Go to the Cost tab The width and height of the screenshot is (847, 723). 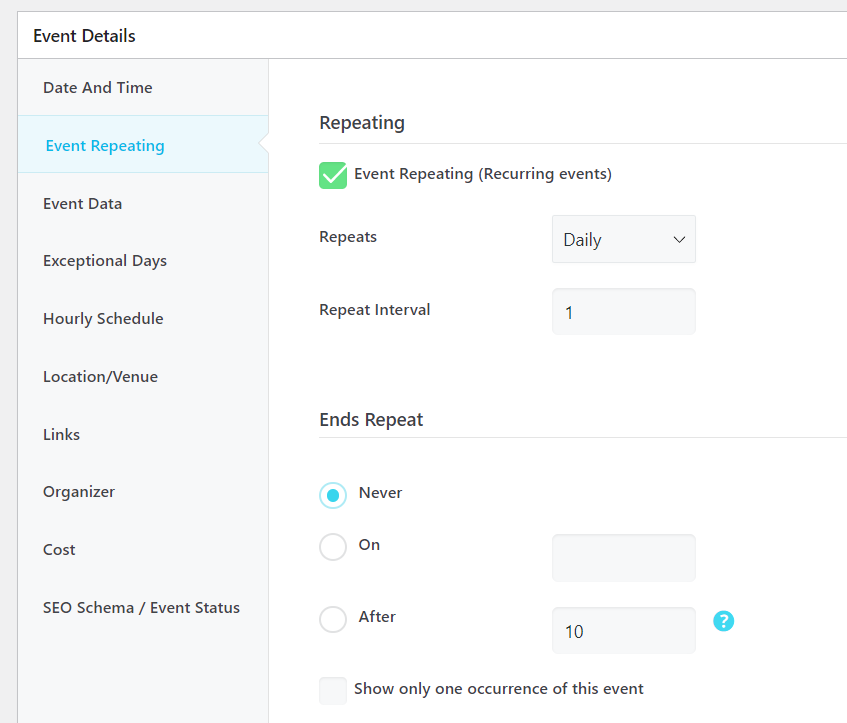tap(59, 550)
